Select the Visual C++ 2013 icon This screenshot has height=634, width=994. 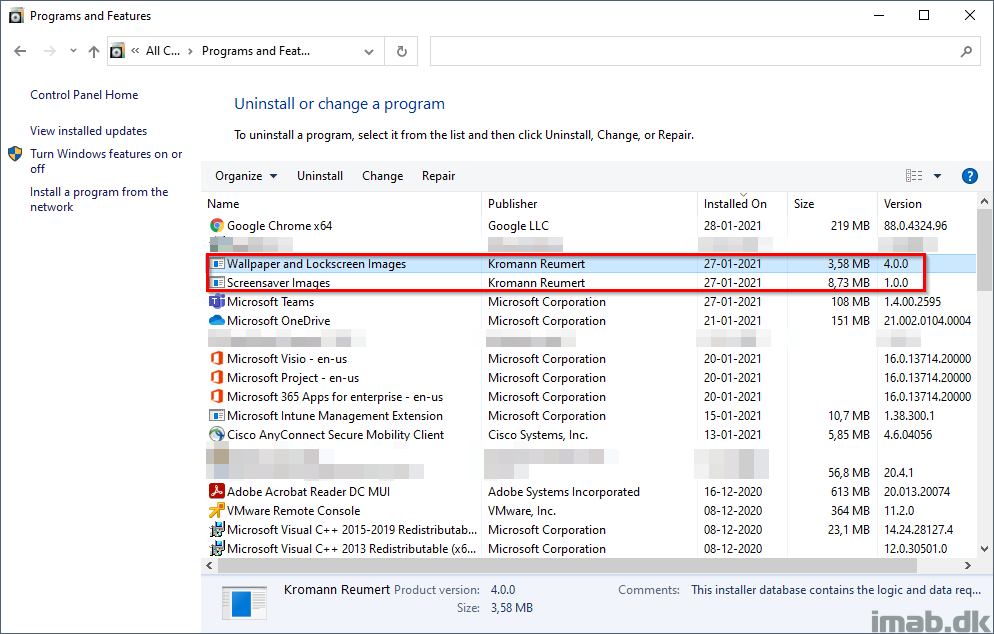click(x=217, y=548)
